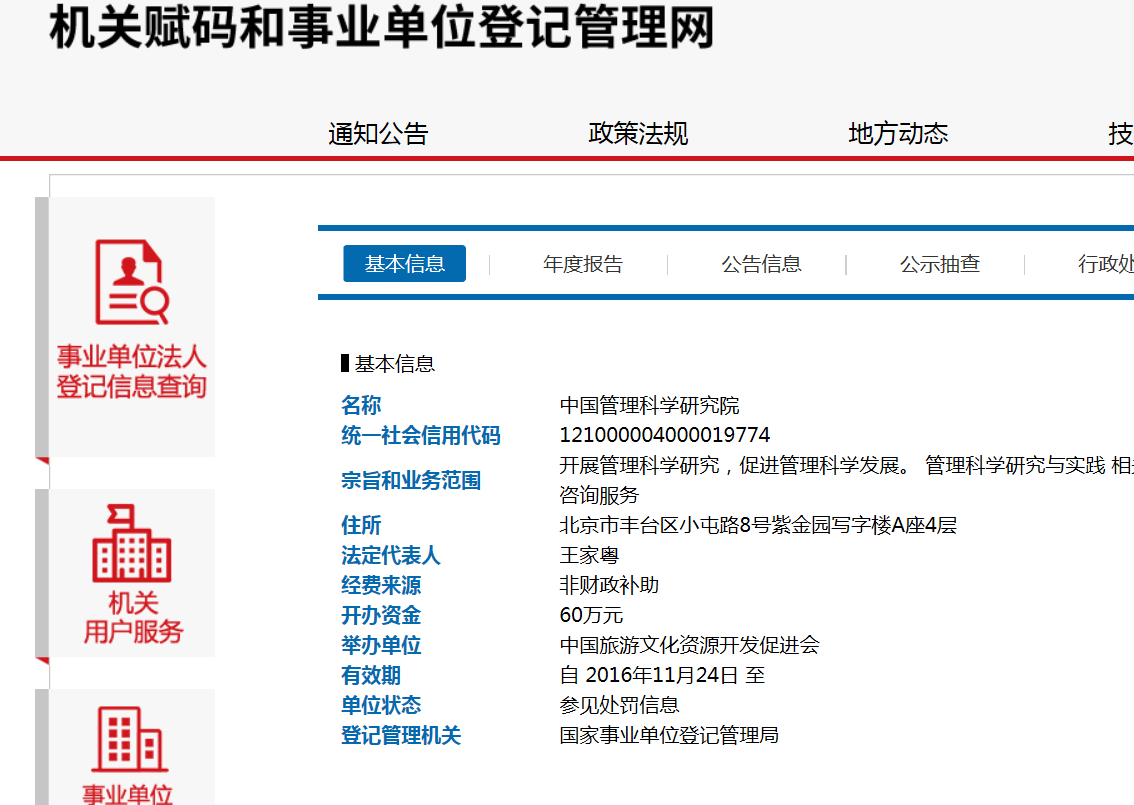Click the 机关赋码和事业单位登记管理网 site title
The image size is (1134, 805).
click(382, 27)
